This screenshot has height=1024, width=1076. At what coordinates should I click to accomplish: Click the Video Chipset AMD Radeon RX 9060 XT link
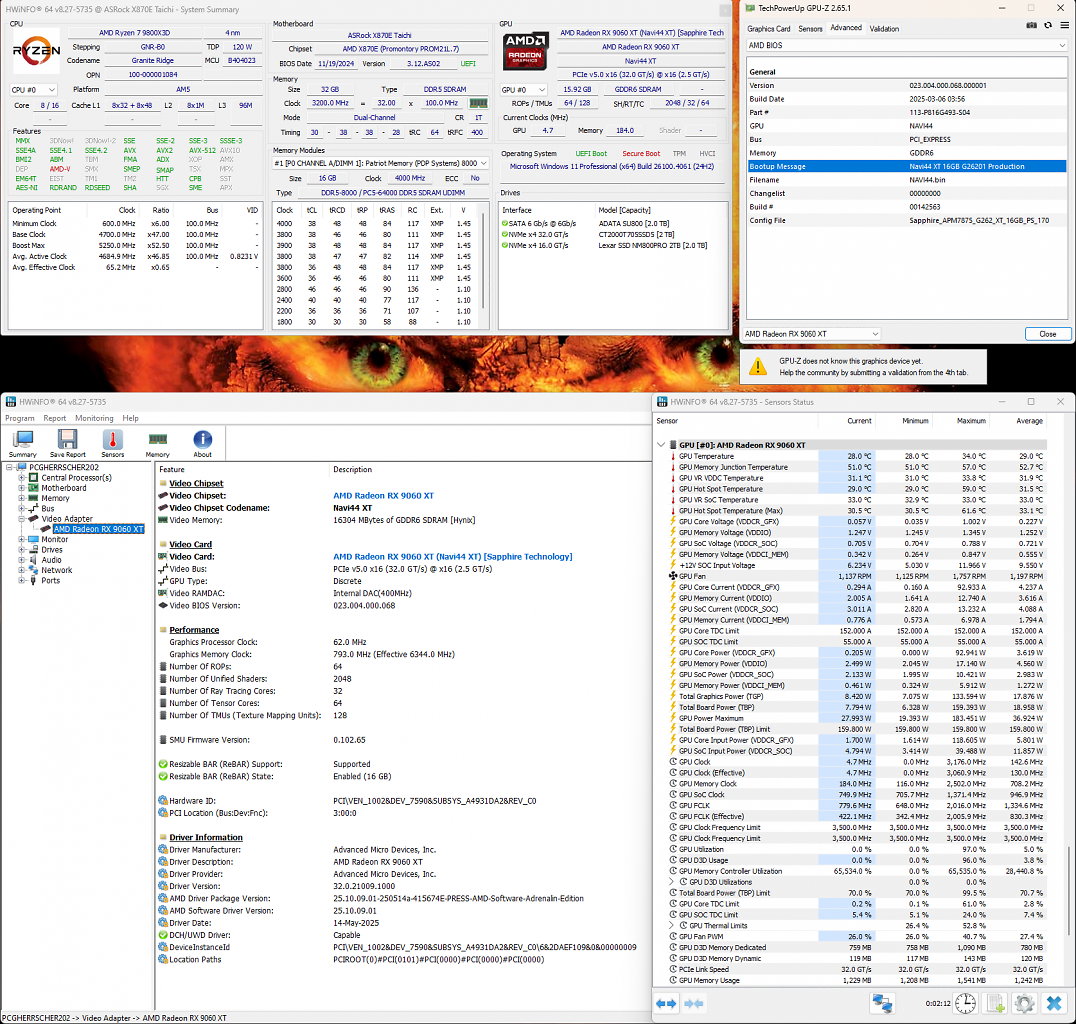(x=384, y=496)
